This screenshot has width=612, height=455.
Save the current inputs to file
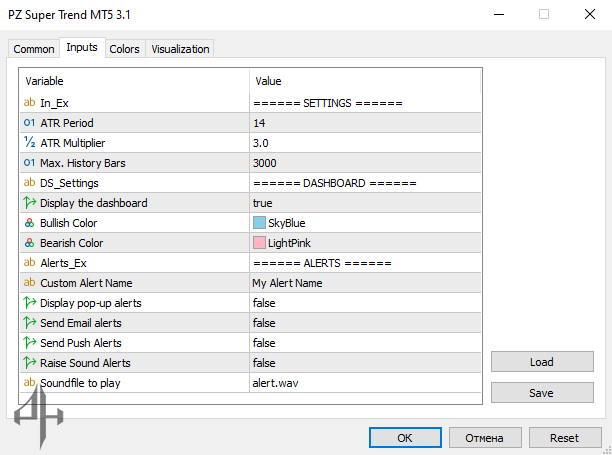(542, 393)
